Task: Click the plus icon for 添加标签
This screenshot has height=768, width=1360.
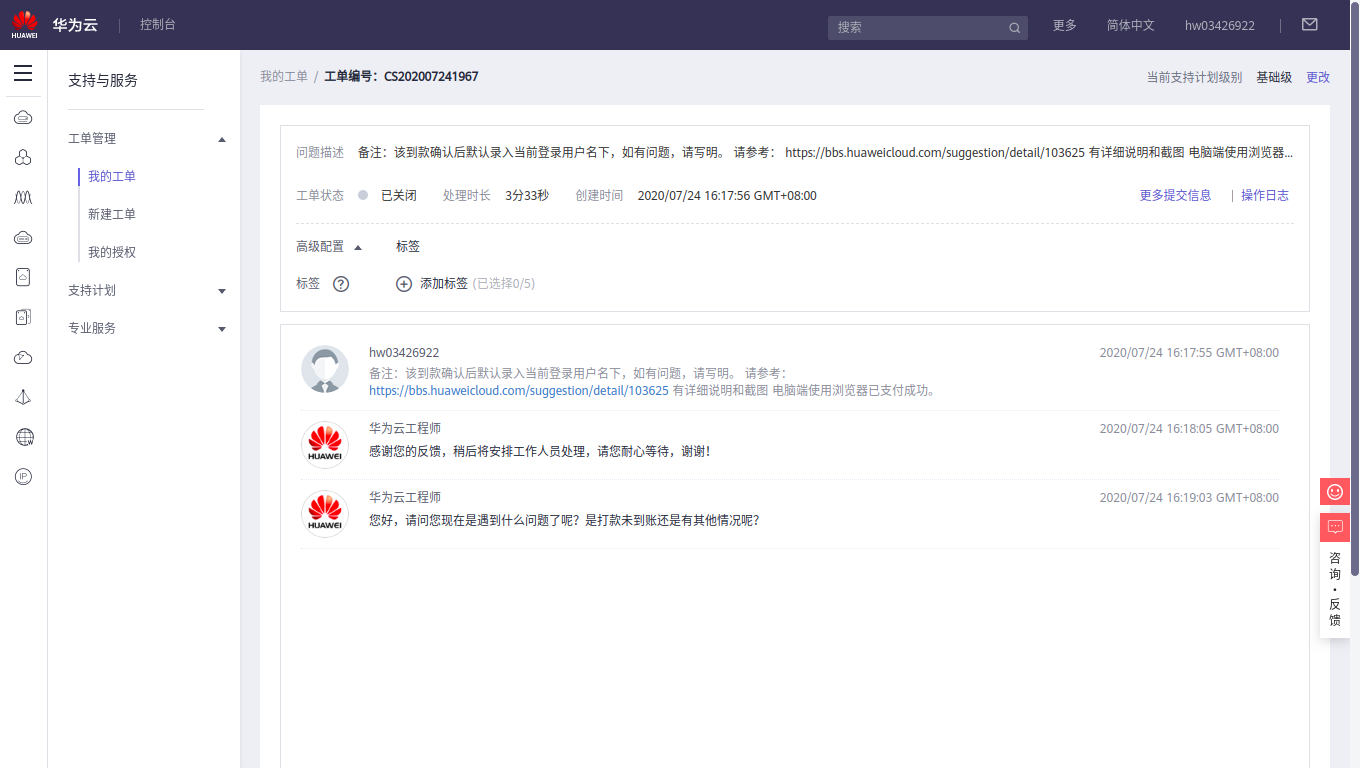Action: [404, 284]
